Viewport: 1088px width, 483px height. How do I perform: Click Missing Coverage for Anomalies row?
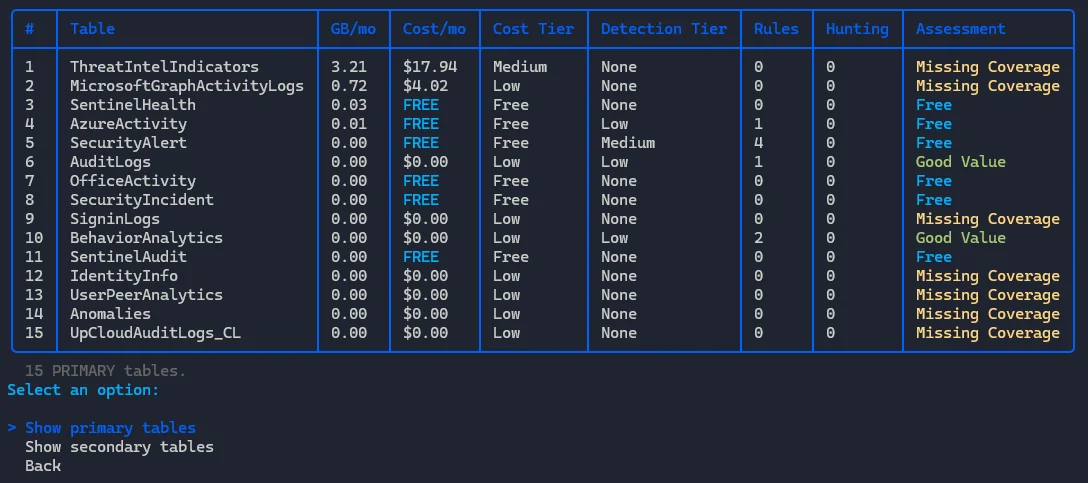coord(987,314)
